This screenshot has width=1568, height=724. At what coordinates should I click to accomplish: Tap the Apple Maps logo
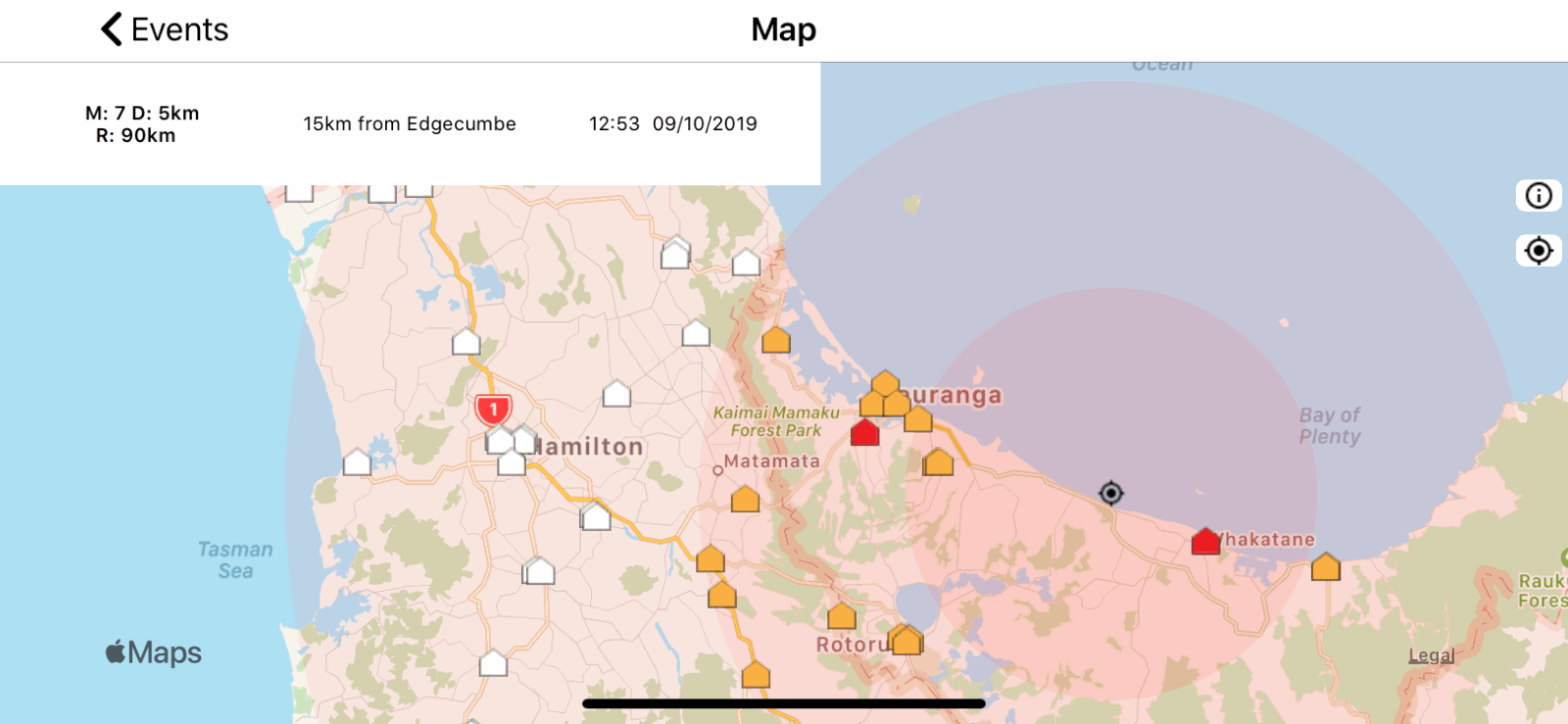coord(154,653)
